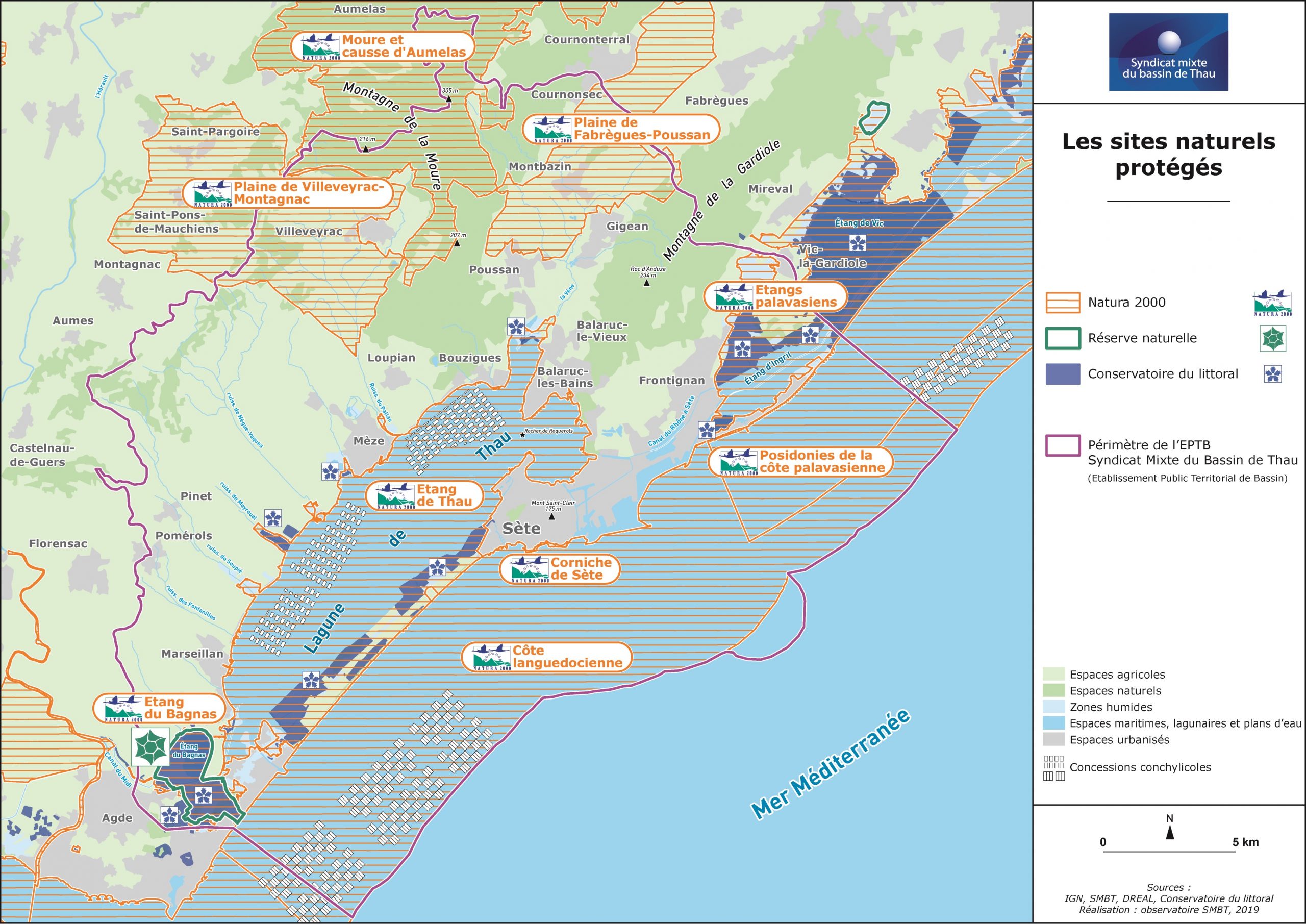This screenshot has height=924, width=1306.
Task: Click the Conservatoire du littoral icon beside Mèze
Action: pyautogui.click(x=331, y=471)
